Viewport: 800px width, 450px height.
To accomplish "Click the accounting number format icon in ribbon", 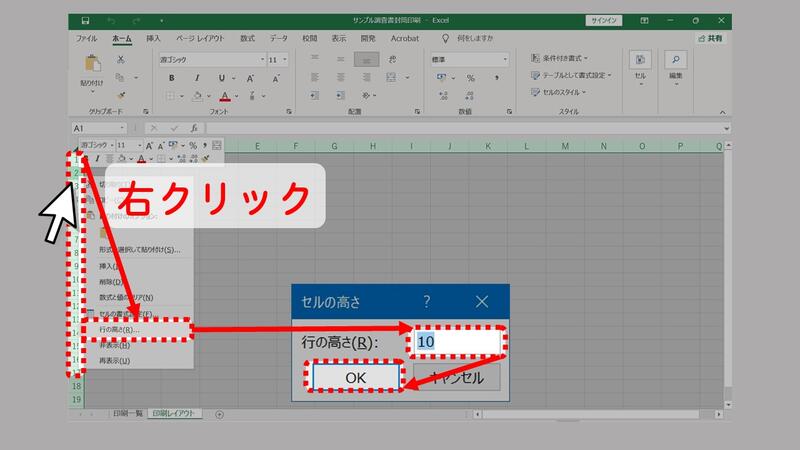I will tap(441, 78).
